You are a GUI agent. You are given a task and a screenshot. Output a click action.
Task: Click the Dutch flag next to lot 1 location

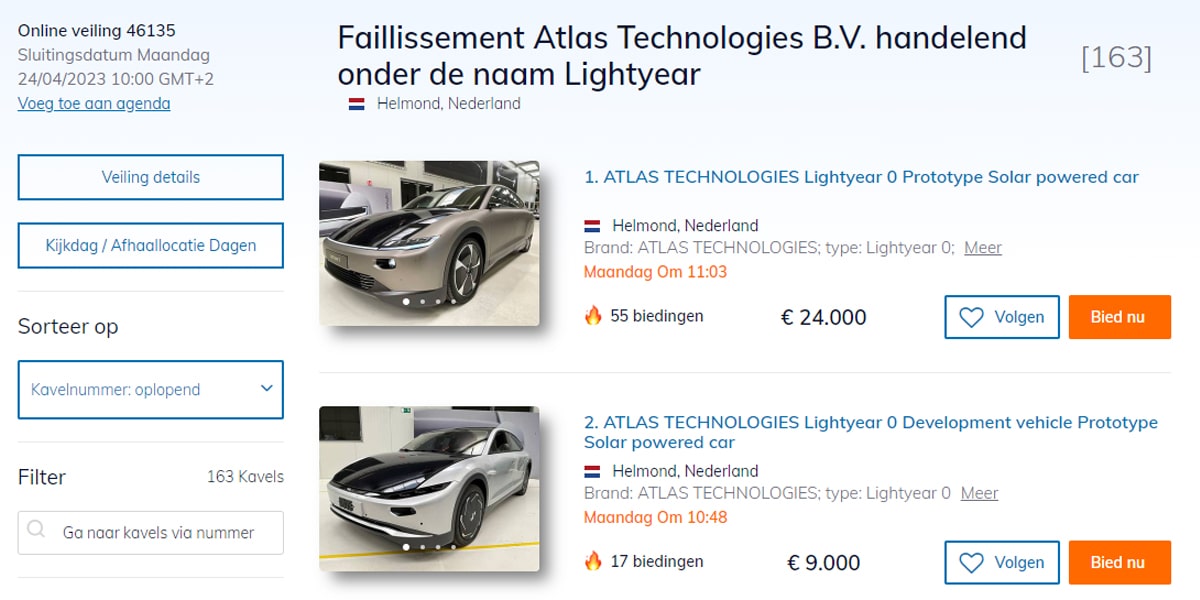coord(592,226)
